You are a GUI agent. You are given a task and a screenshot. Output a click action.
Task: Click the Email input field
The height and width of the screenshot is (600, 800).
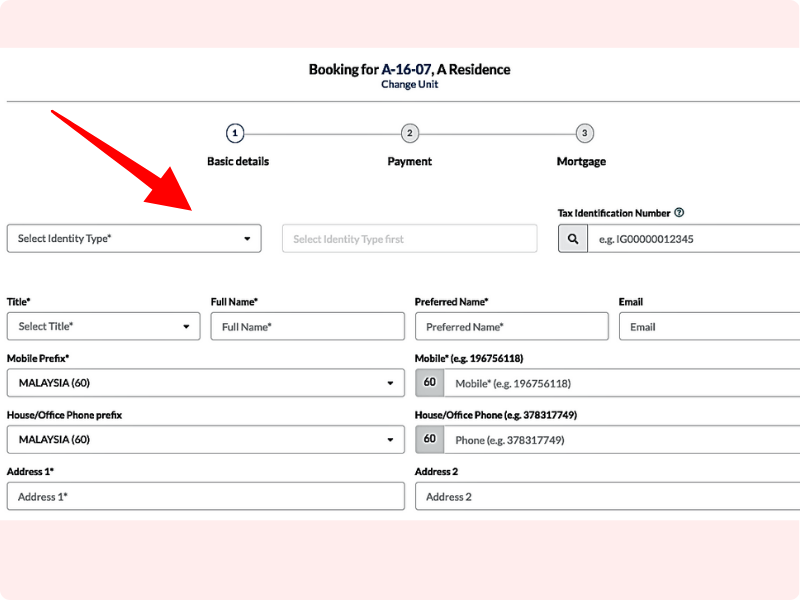(x=708, y=326)
